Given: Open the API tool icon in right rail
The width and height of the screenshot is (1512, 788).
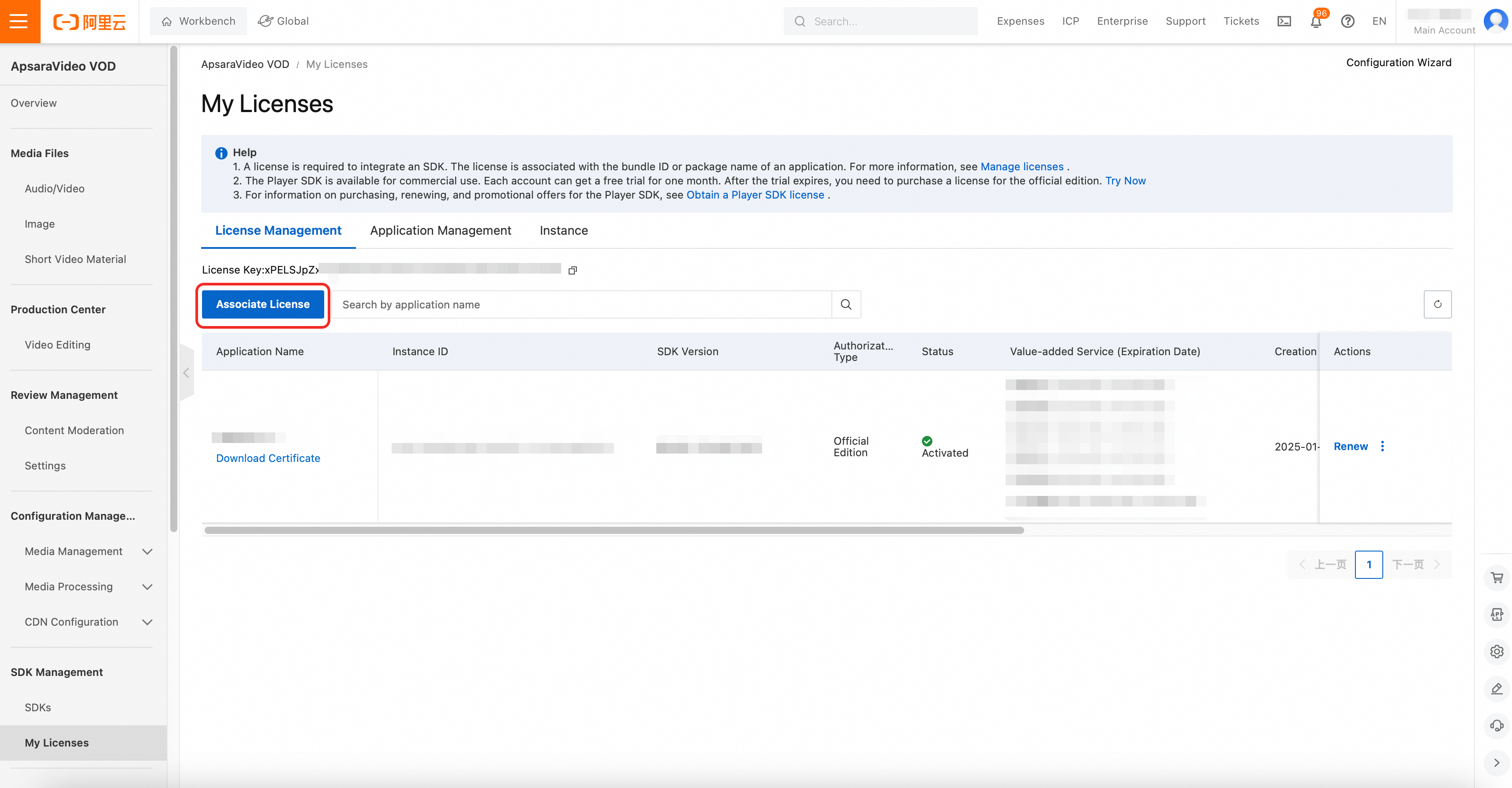Looking at the screenshot, I should pos(1497,615).
